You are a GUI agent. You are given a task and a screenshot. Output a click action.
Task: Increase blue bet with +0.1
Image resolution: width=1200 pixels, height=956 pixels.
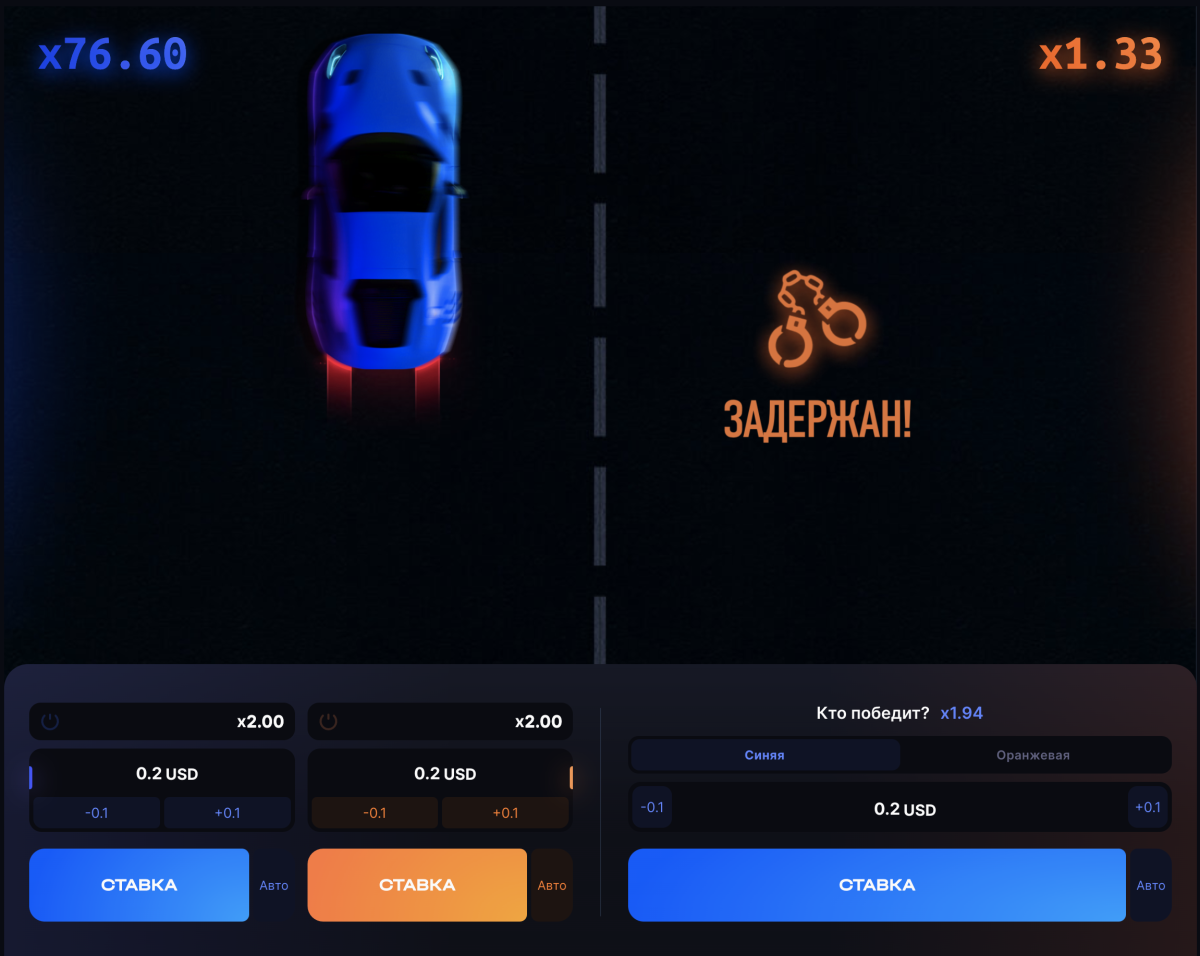(227, 812)
